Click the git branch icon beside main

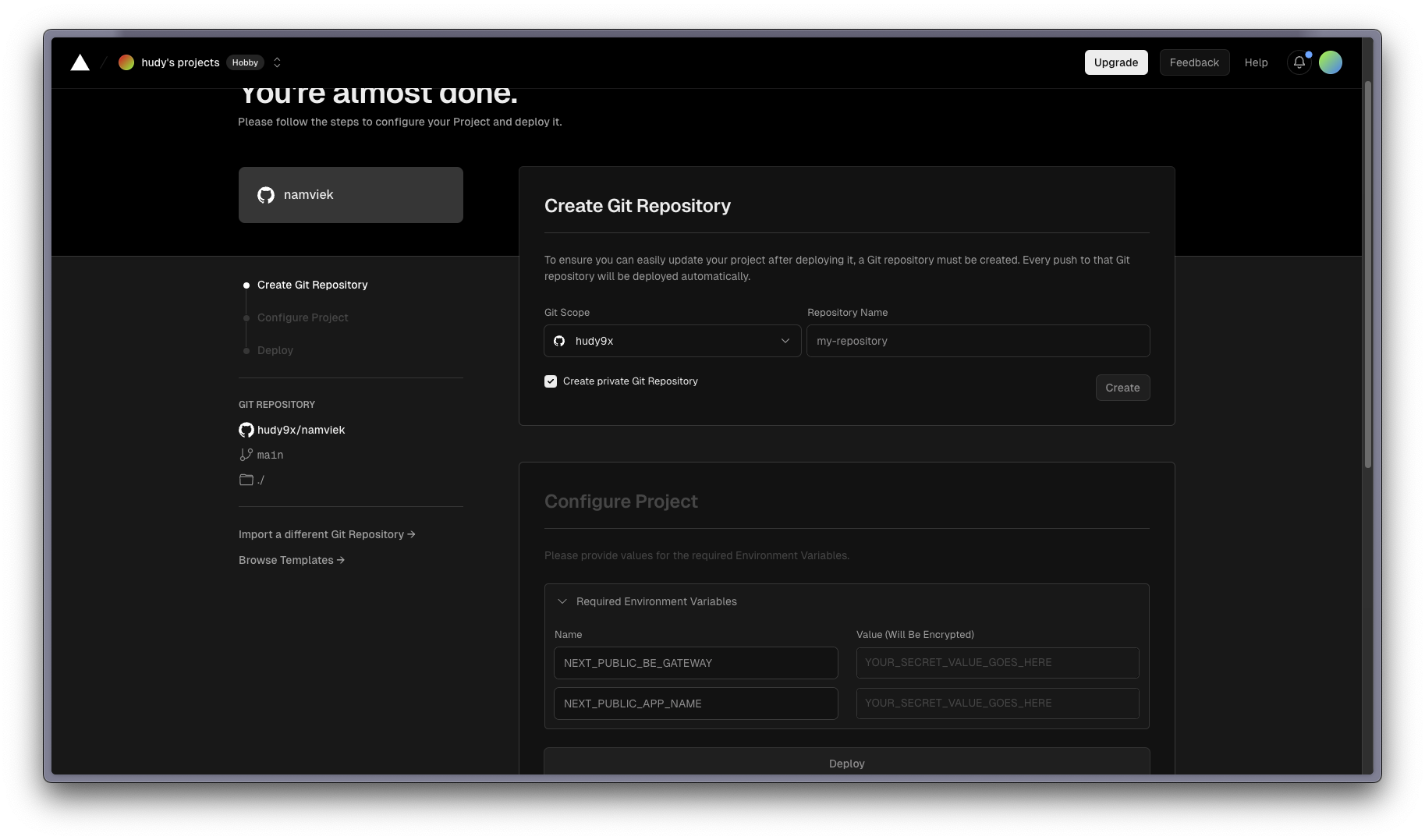point(246,455)
